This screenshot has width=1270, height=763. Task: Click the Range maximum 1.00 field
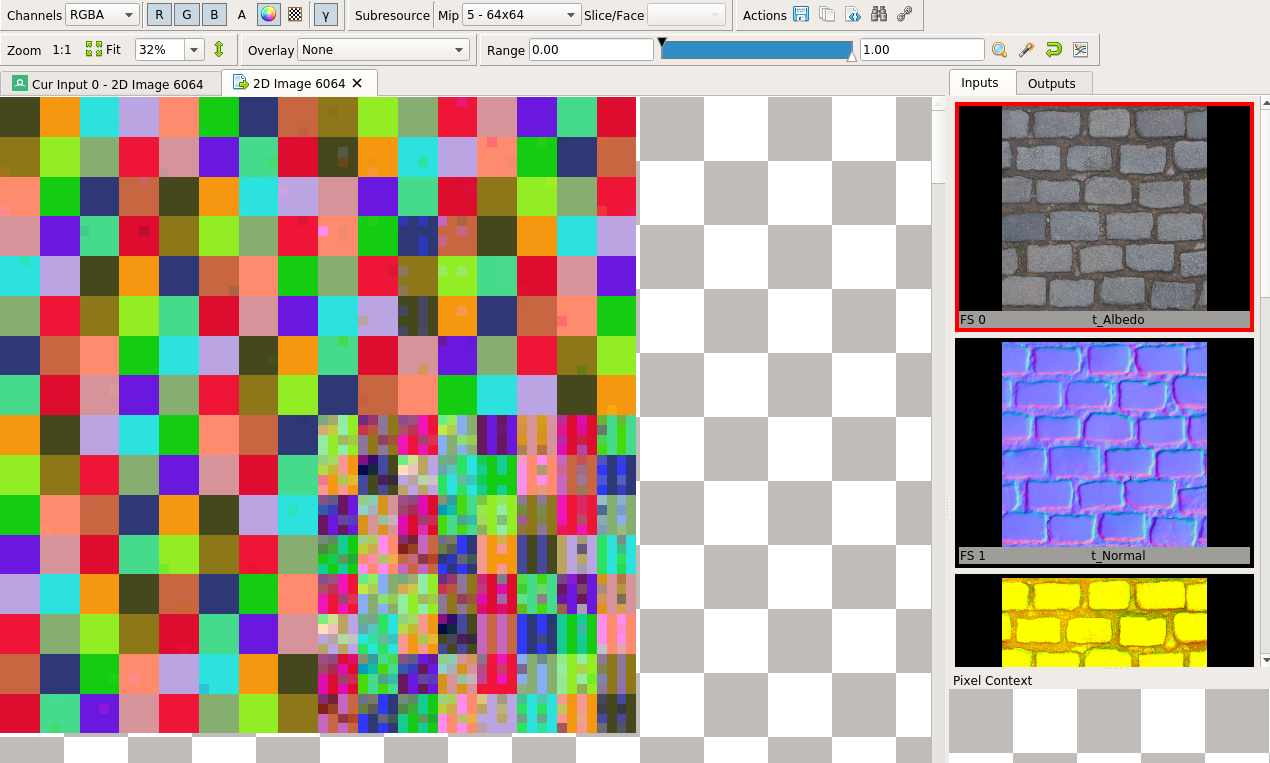click(922, 50)
